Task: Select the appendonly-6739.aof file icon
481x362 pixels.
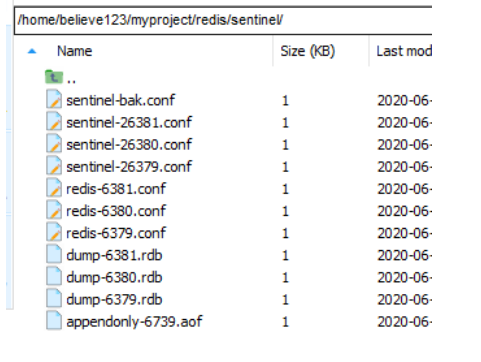Action: (x=54, y=320)
